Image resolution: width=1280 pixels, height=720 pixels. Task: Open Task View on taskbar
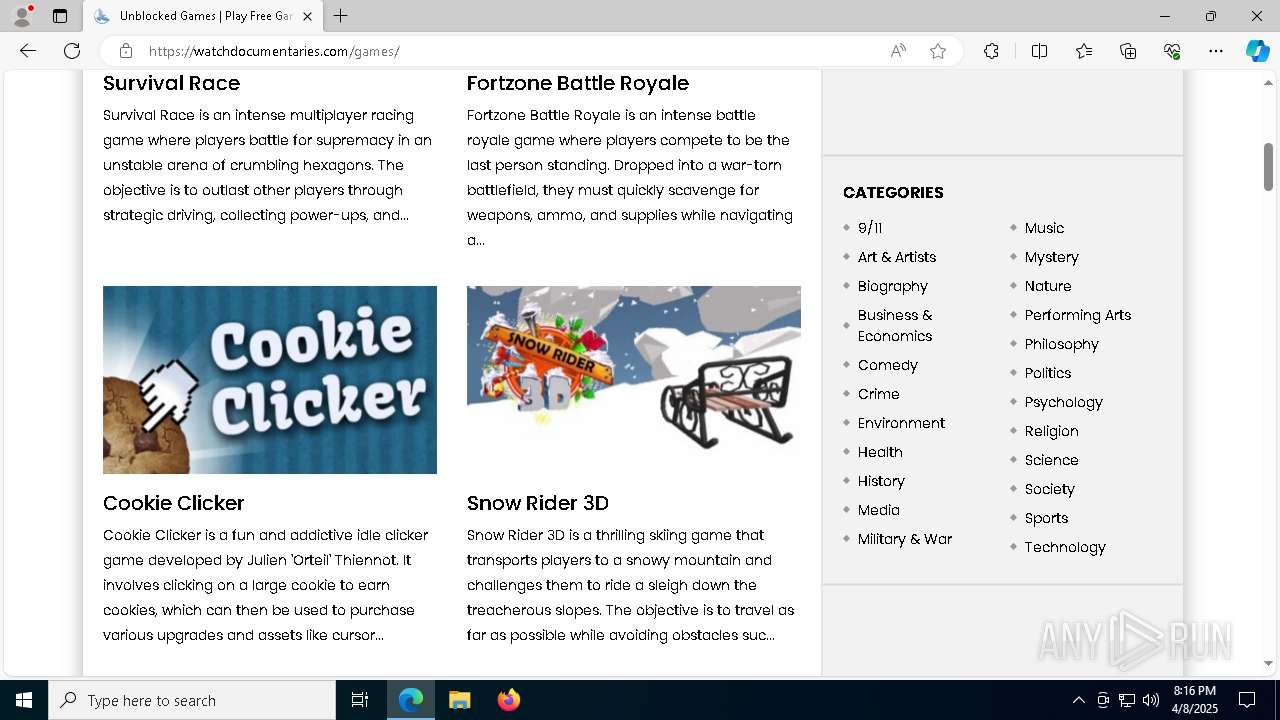(x=360, y=700)
